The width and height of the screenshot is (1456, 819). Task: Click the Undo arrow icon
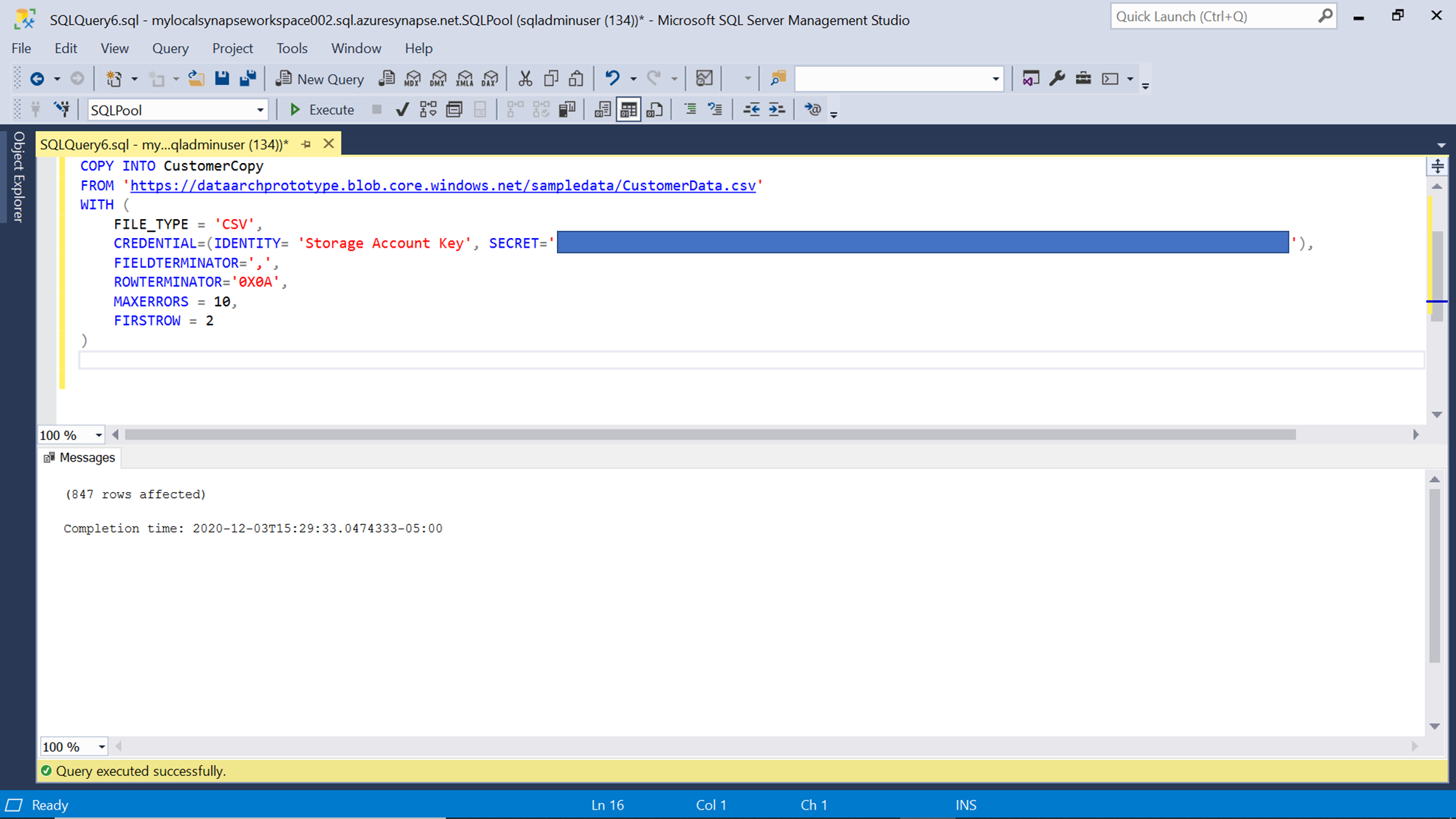pyautogui.click(x=612, y=79)
